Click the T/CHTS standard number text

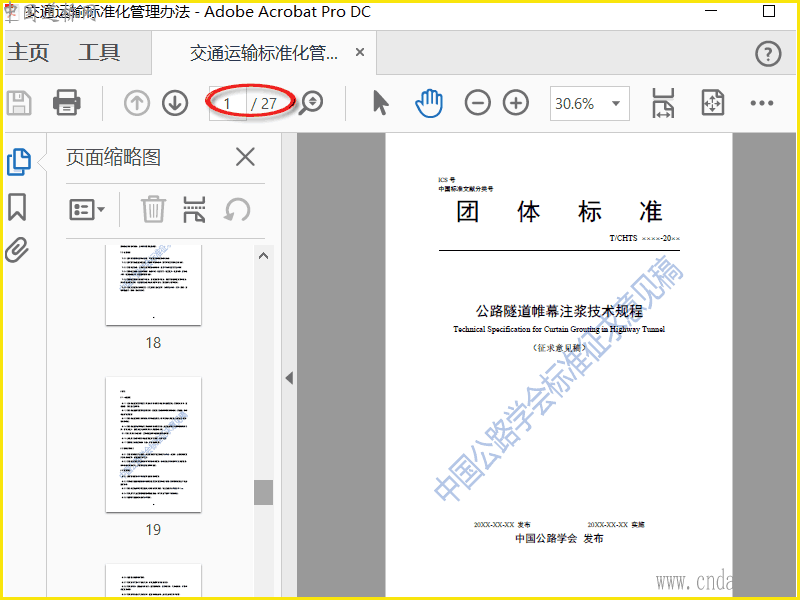click(x=644, y=238)
